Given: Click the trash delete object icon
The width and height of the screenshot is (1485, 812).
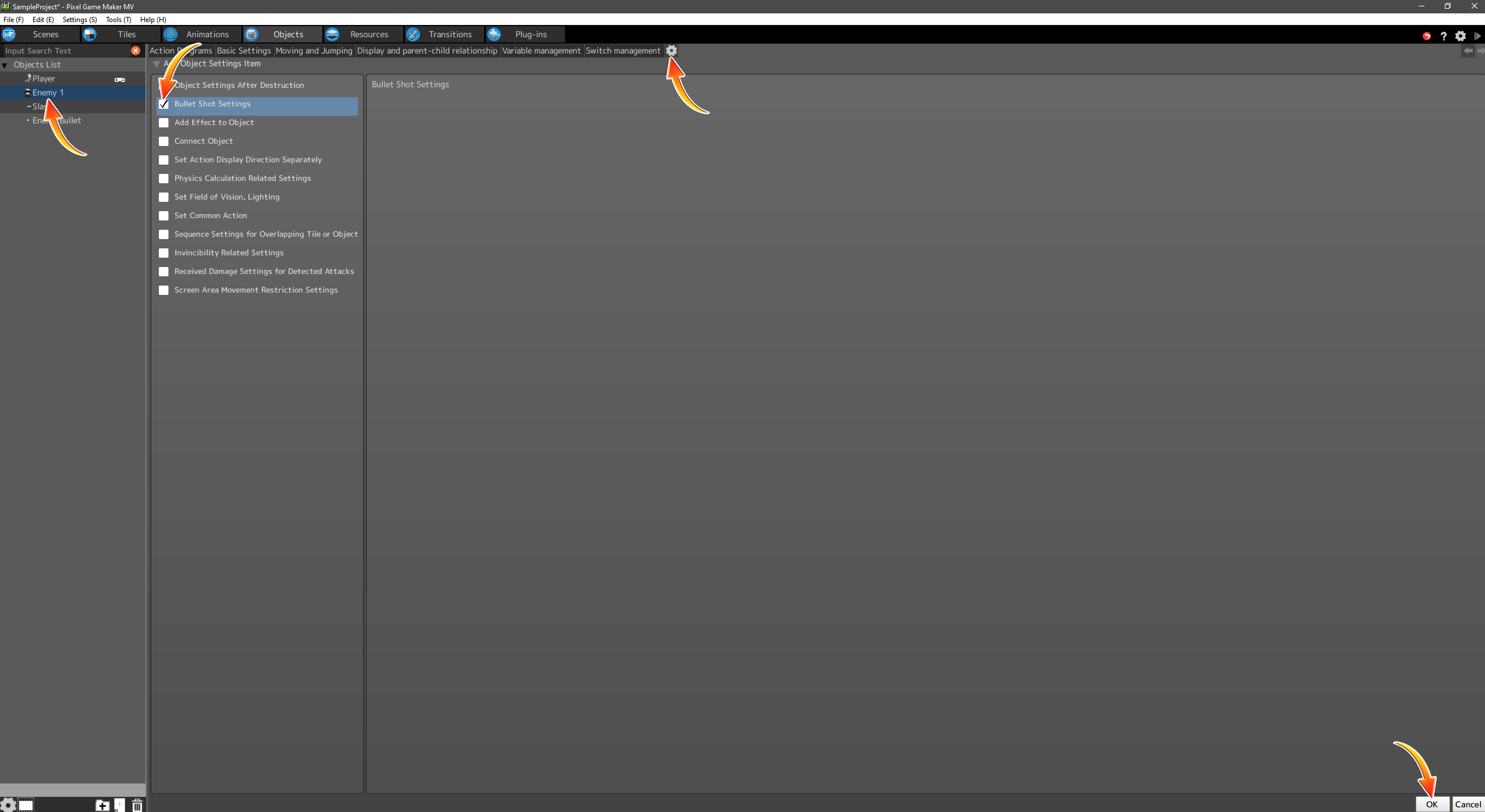Looking at the screenshot, I should [x=137, y=805].
